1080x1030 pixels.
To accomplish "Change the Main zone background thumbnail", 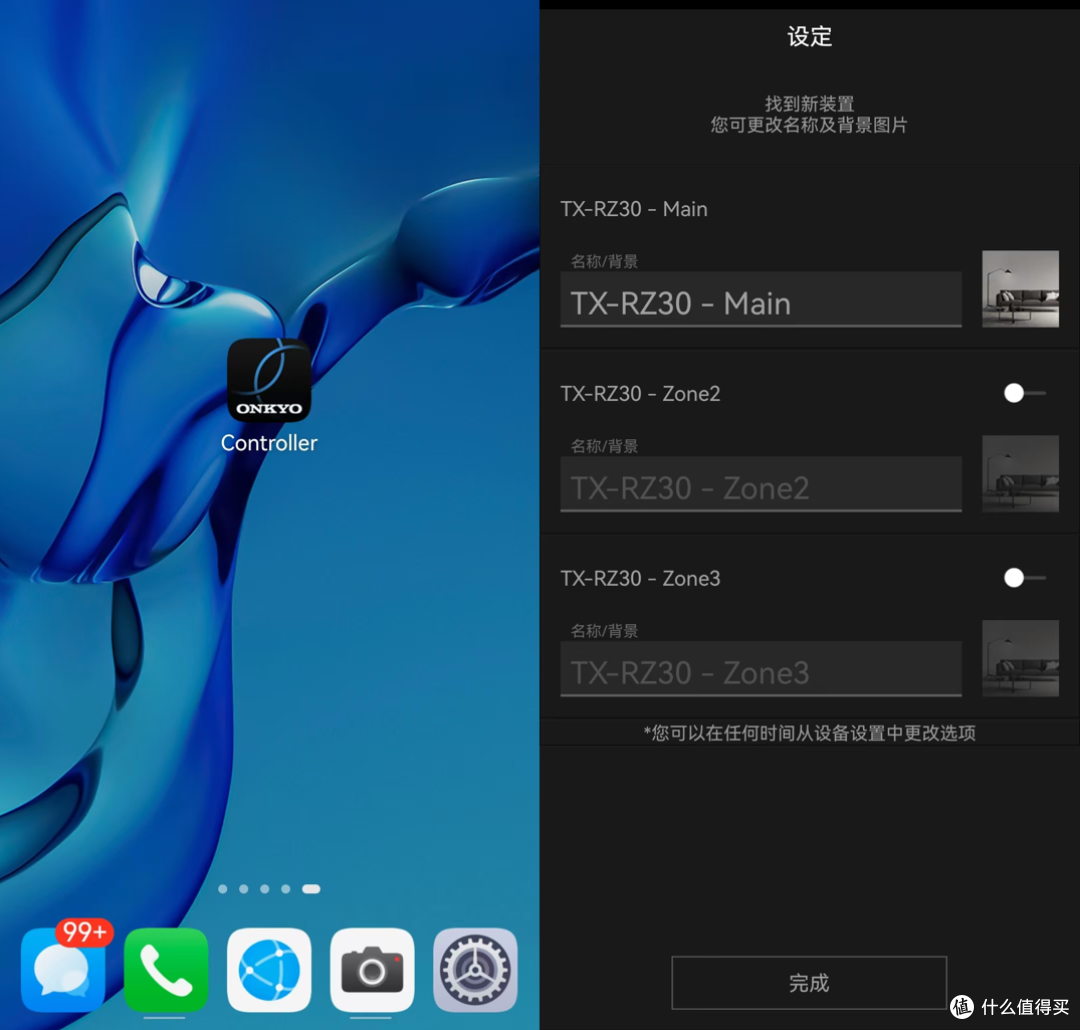I will coord(1020,289).
